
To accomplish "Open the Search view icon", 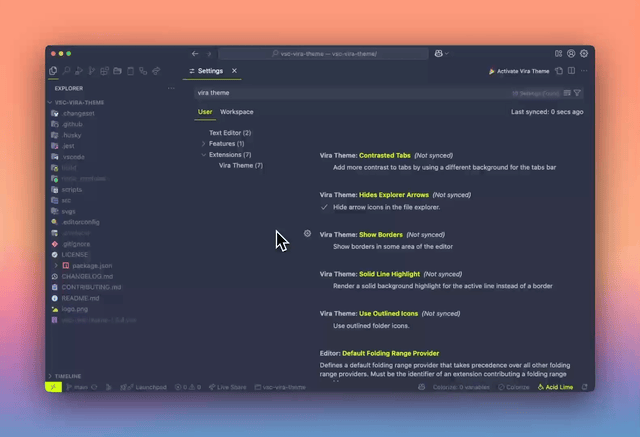I will (x=66, y=71).
